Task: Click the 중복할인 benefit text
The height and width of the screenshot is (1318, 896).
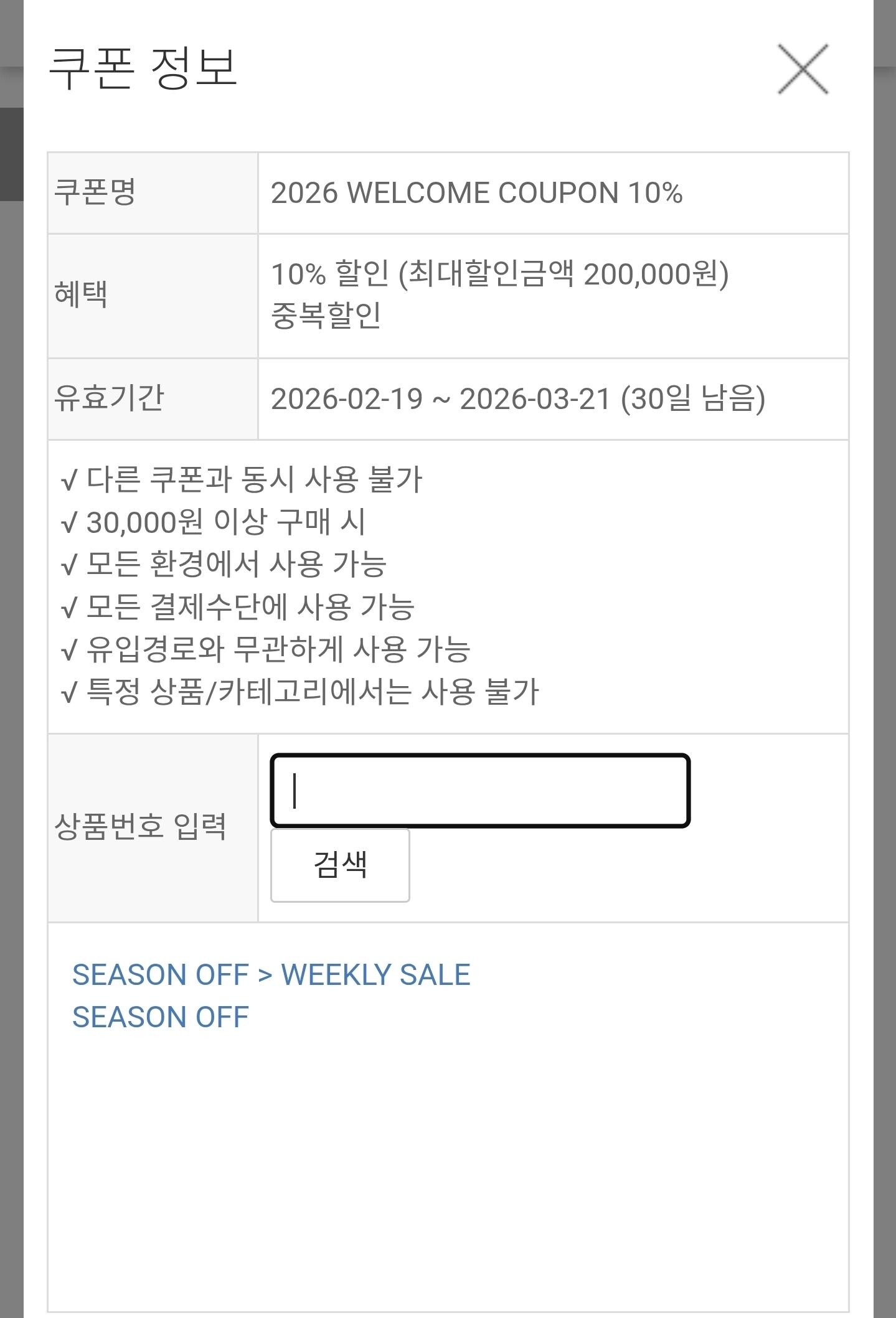Action: tap(326, 316)
